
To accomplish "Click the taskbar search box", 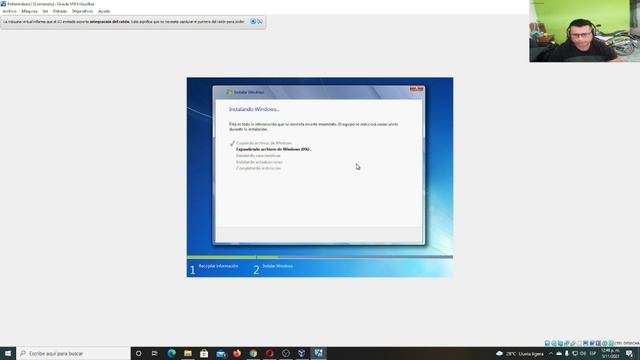I will tap(73, 353).
